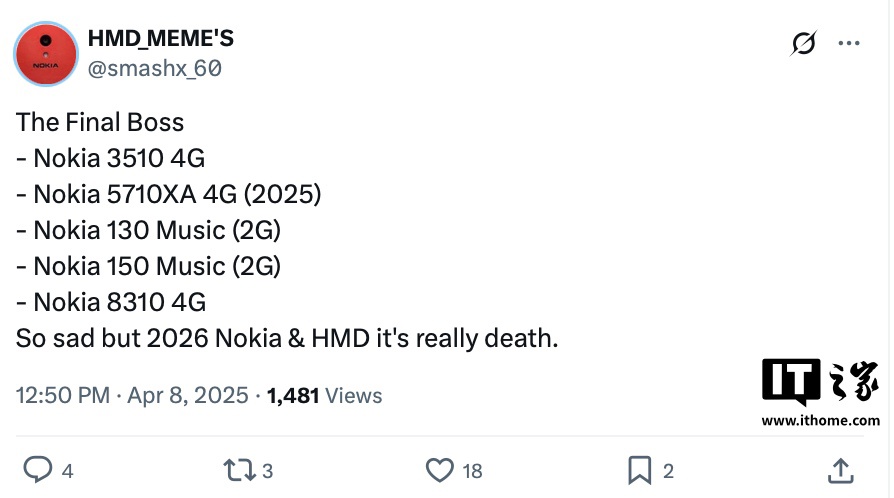Image resolution: width=894 pixels, height=498 pixels.
Task: Repost using the retweet arrows icon
Action: [240, 469]
